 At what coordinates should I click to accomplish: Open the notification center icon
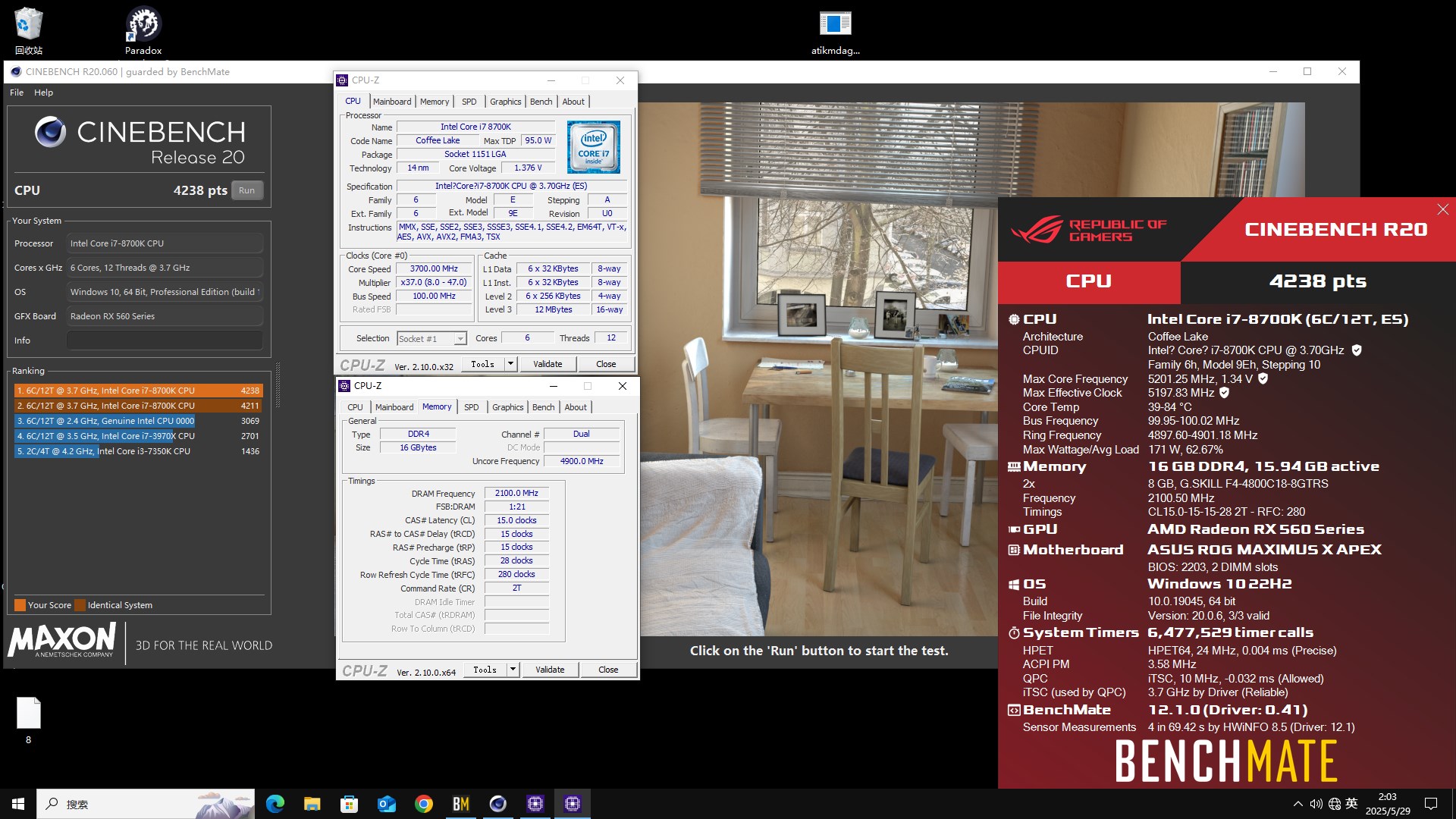1431,804
